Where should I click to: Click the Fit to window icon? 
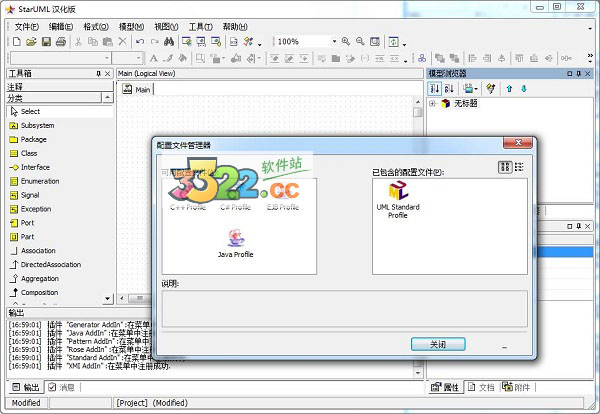(x=375, y=41)
